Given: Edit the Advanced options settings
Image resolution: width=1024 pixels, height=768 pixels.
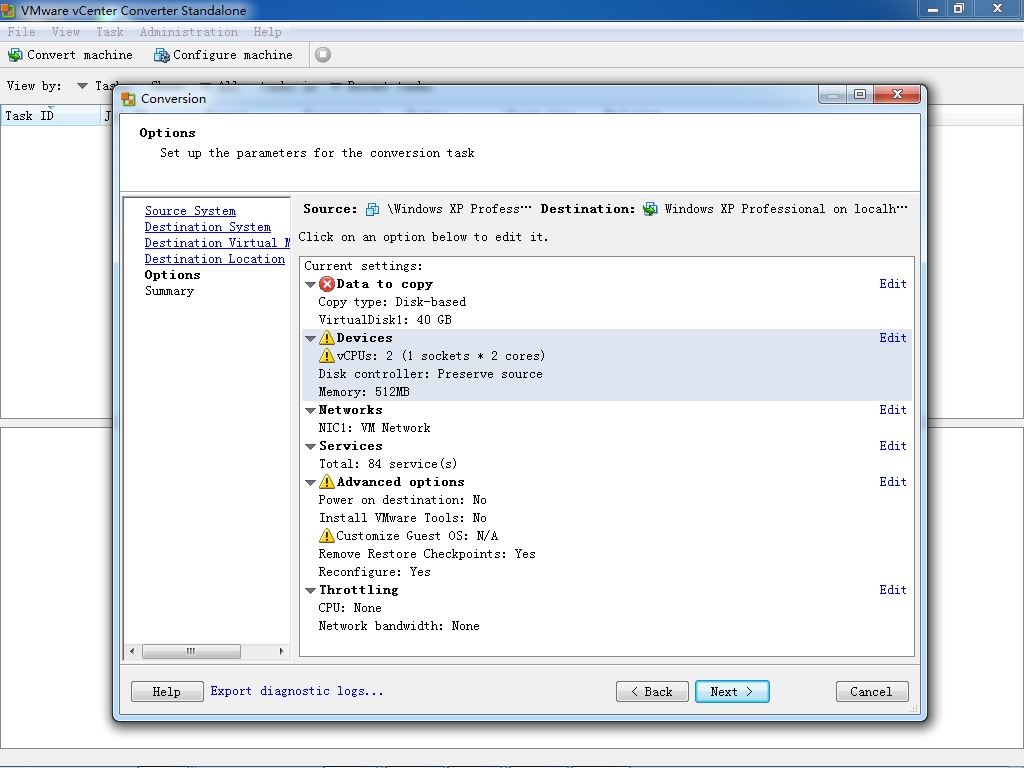Looking at the screenshot, I should [x=893, y=481].
